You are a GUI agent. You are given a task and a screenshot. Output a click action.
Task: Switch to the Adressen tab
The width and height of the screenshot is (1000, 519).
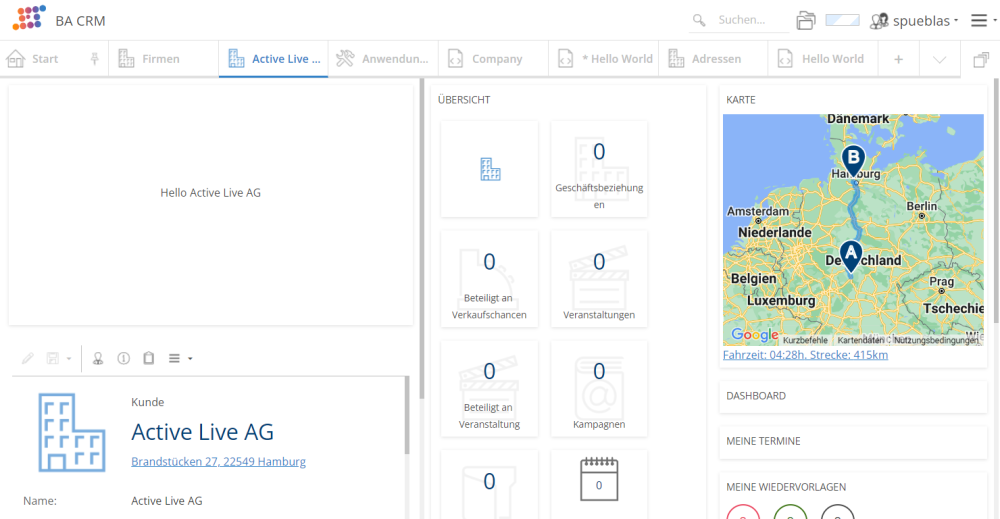coord(706,59)
